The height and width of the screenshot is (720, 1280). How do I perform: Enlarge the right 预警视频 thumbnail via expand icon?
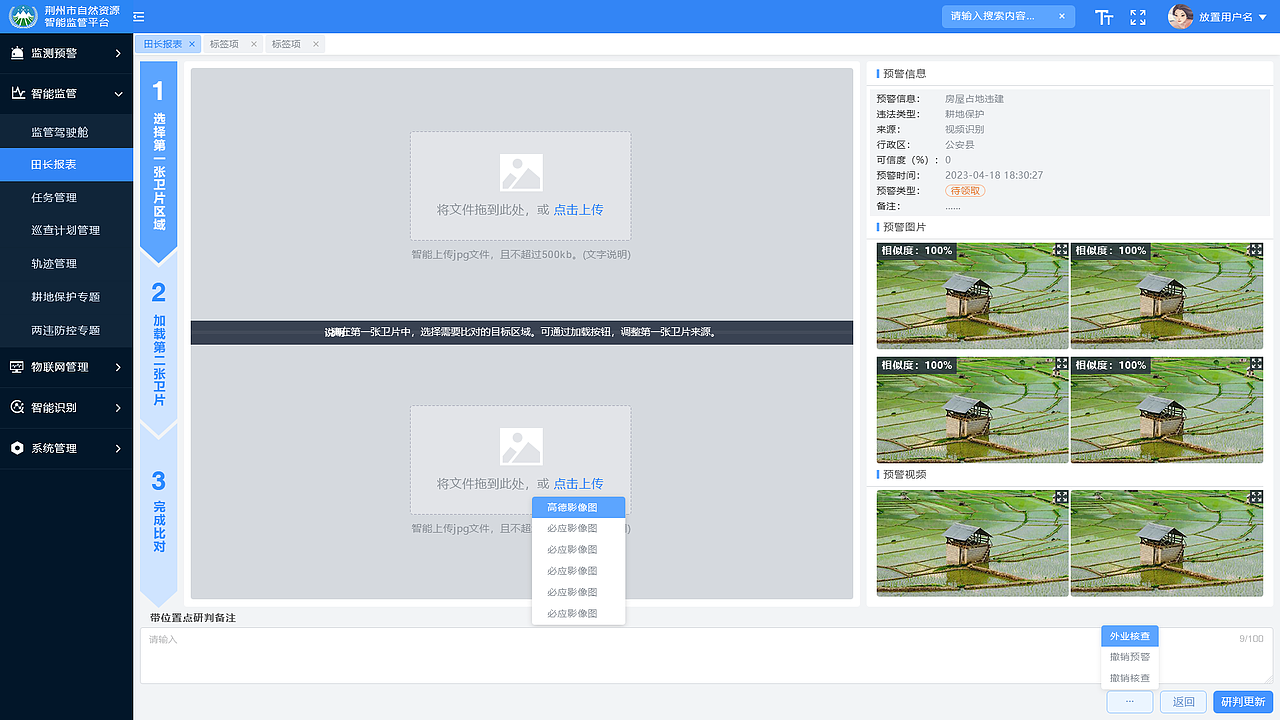coord(1255,496)
